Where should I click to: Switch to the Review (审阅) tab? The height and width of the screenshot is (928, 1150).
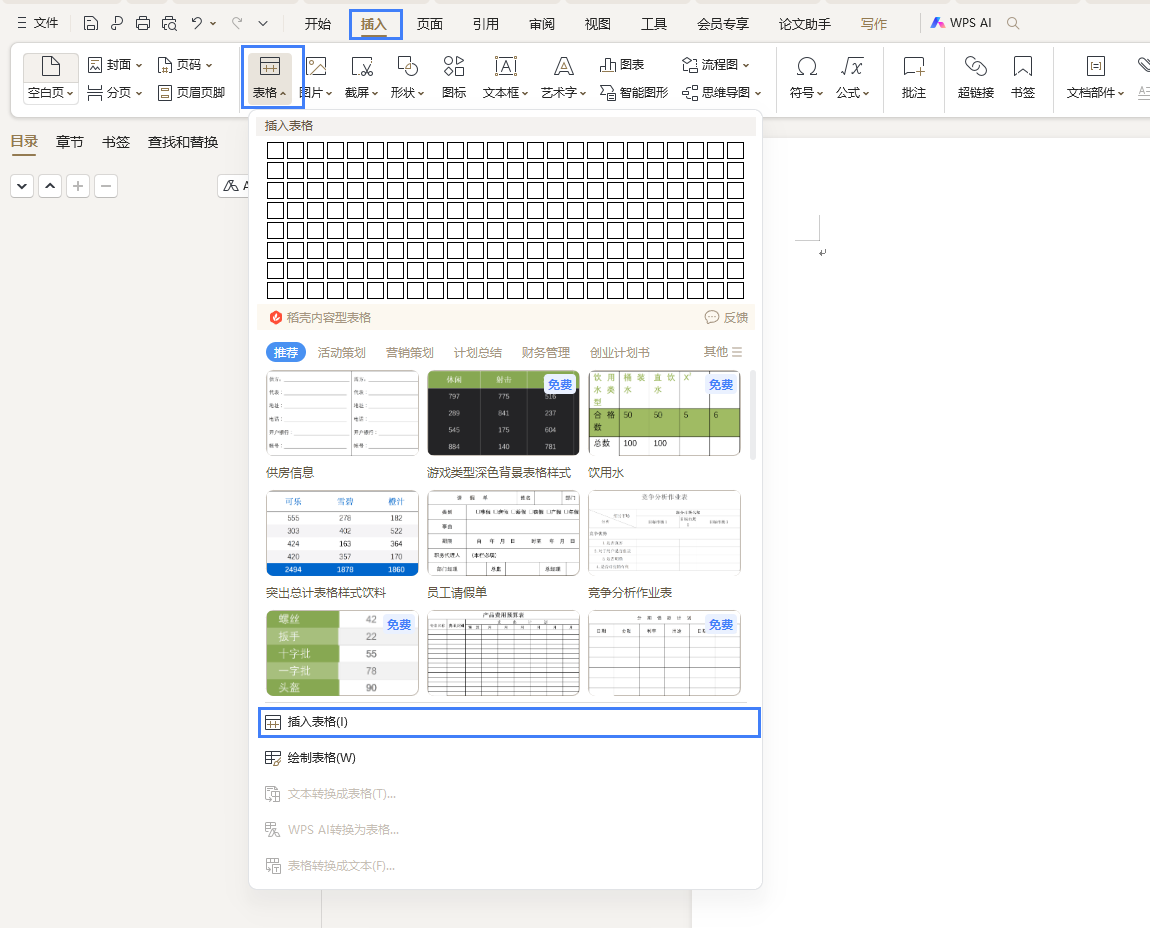click(542, 24)
